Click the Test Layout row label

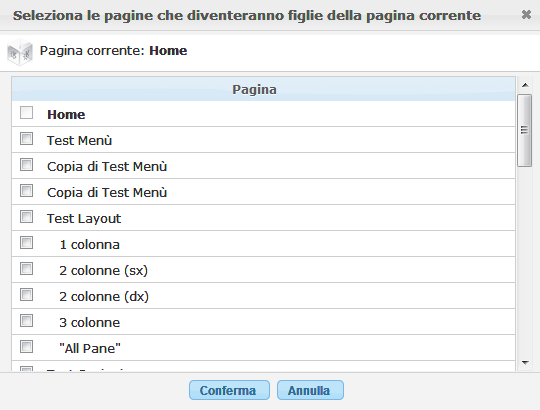click(84, 219)
